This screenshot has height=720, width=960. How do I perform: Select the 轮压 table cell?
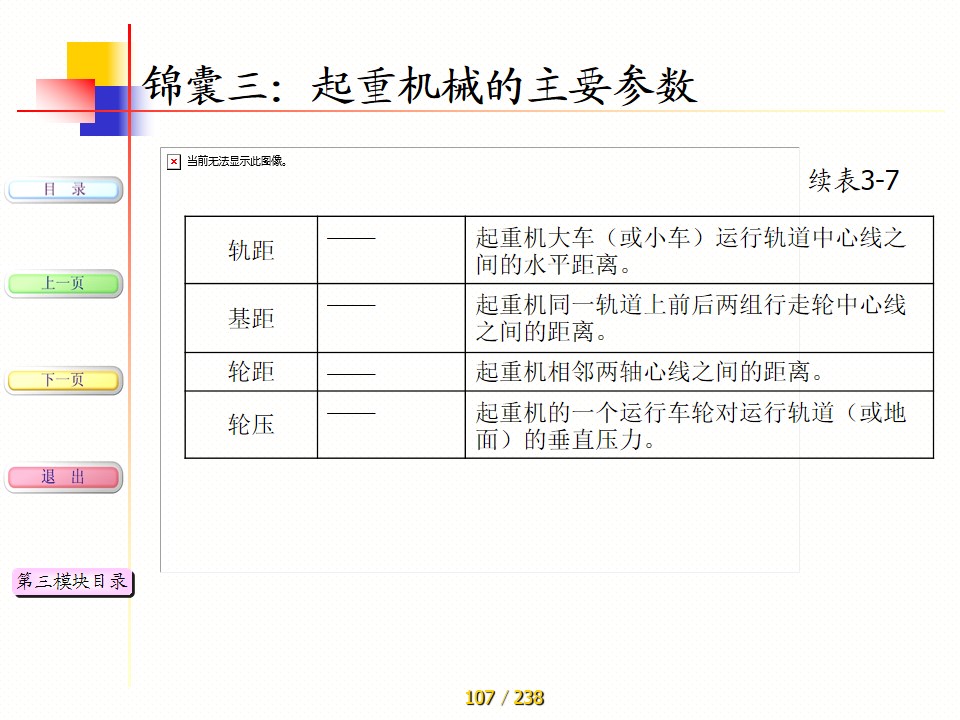(x=251, y=425)
